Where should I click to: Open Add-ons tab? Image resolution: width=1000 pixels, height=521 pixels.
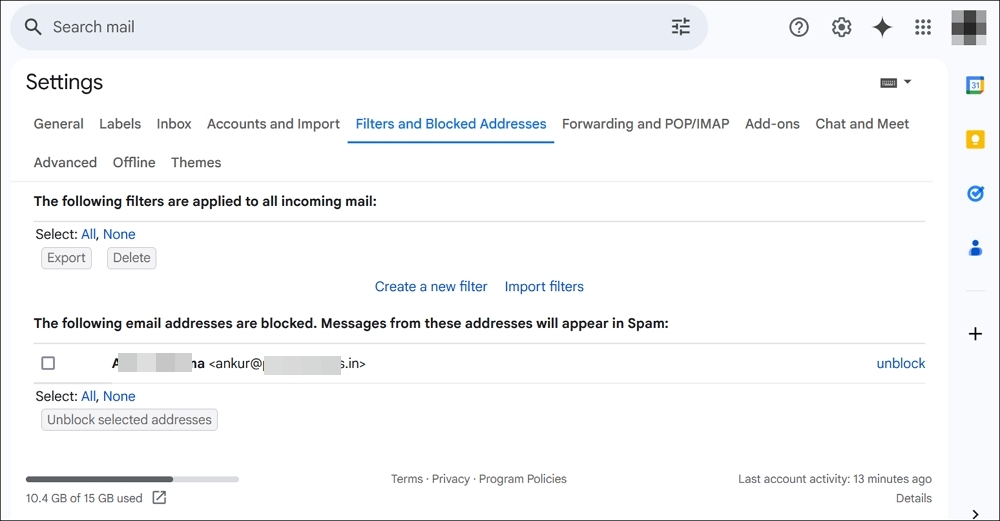tap(772, 124)
